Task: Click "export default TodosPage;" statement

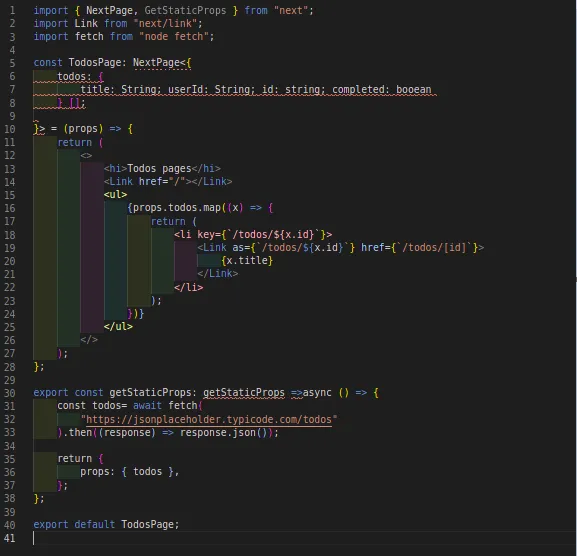Action: pos(106,524)
